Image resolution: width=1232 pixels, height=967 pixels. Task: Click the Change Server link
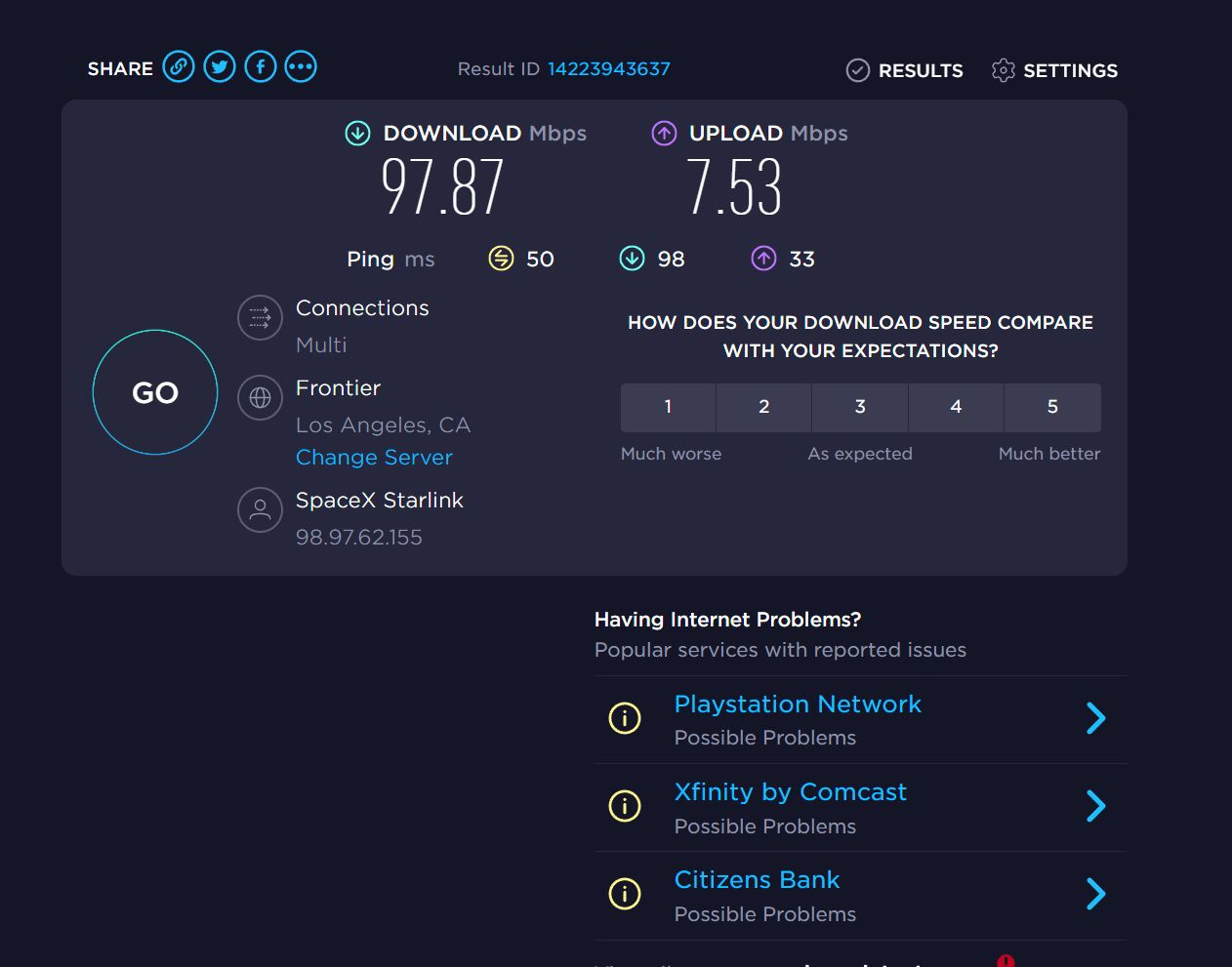(374, 457)
